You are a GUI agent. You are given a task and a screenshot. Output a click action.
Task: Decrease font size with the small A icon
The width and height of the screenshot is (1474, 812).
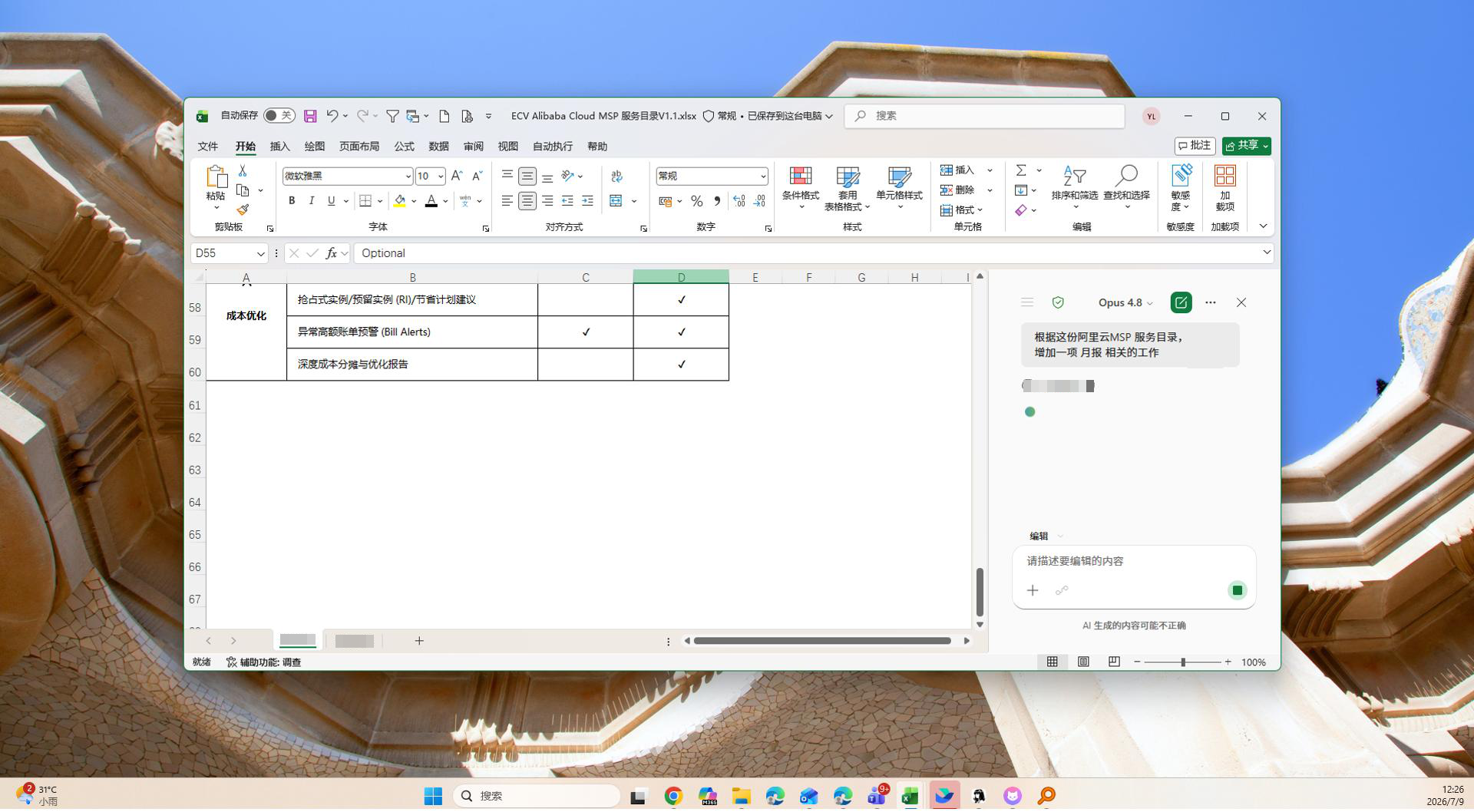tap(477, 176)
